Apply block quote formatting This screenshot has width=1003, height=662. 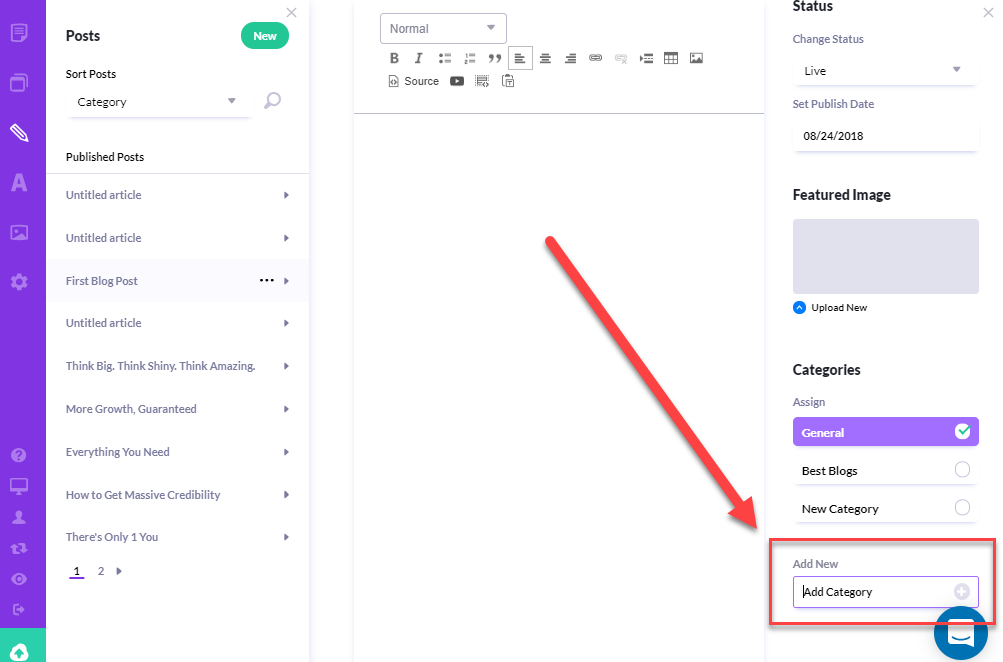[494, 58]
